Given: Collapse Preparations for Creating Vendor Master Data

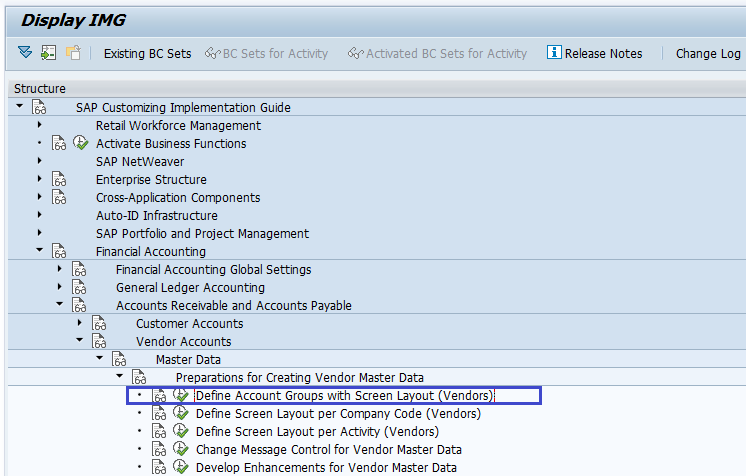Looking at the screenshot, I should (x=119, y=376).
